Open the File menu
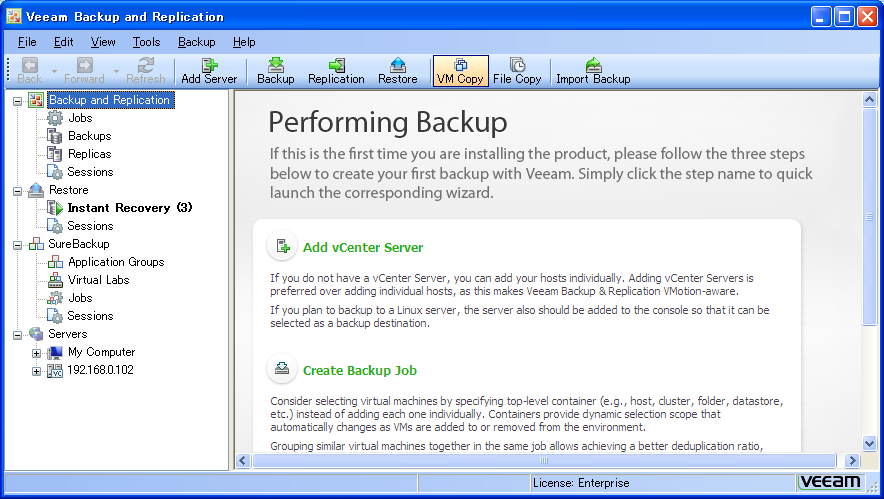Image resolution: width=884 pixels, height=499 pixels. point(27,42)
